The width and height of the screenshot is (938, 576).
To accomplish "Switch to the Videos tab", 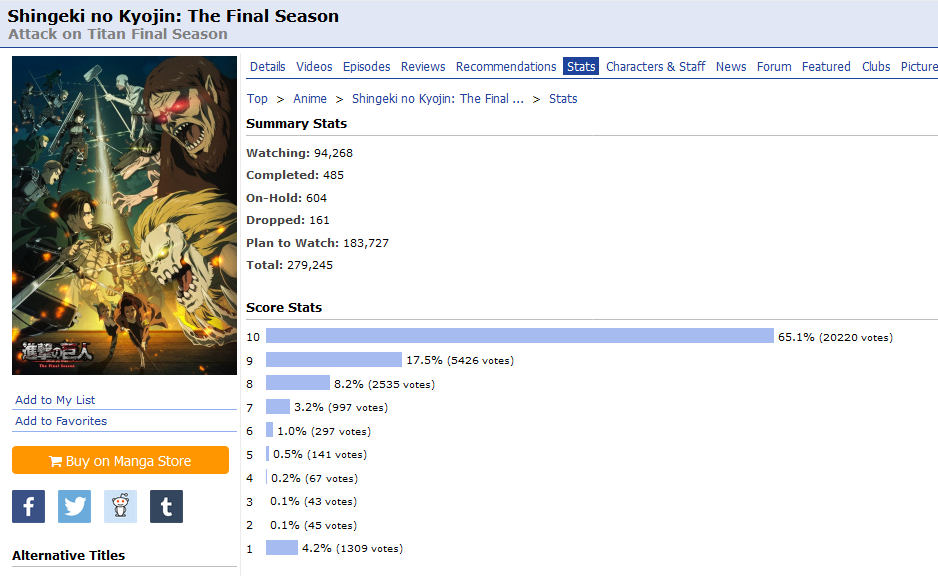I will [x=314, y=67].
